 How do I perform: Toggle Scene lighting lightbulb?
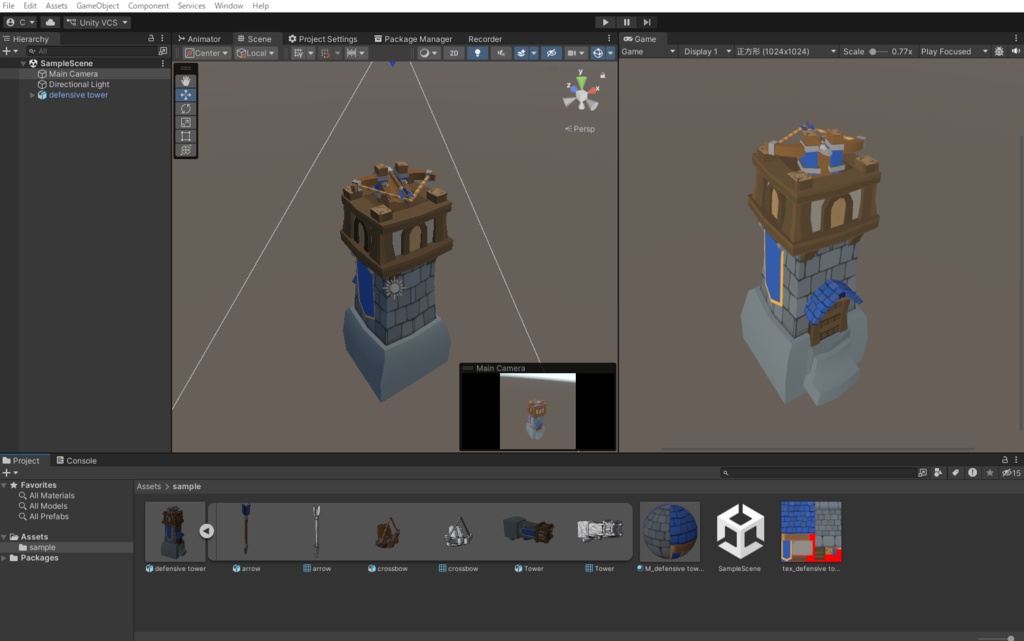coord(477,53)
